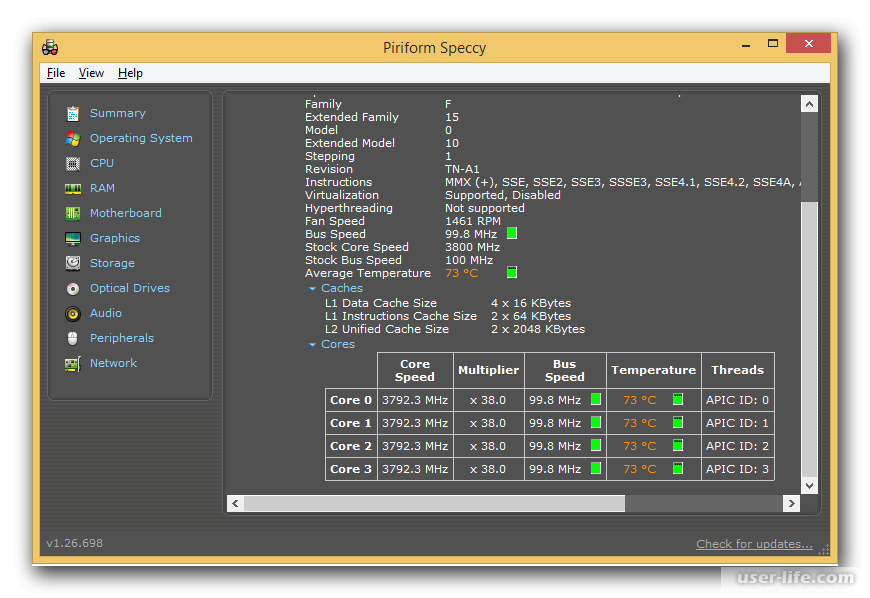Click the CPU chip icon
This screenshot has height=598, width=870.
point(73,163)
